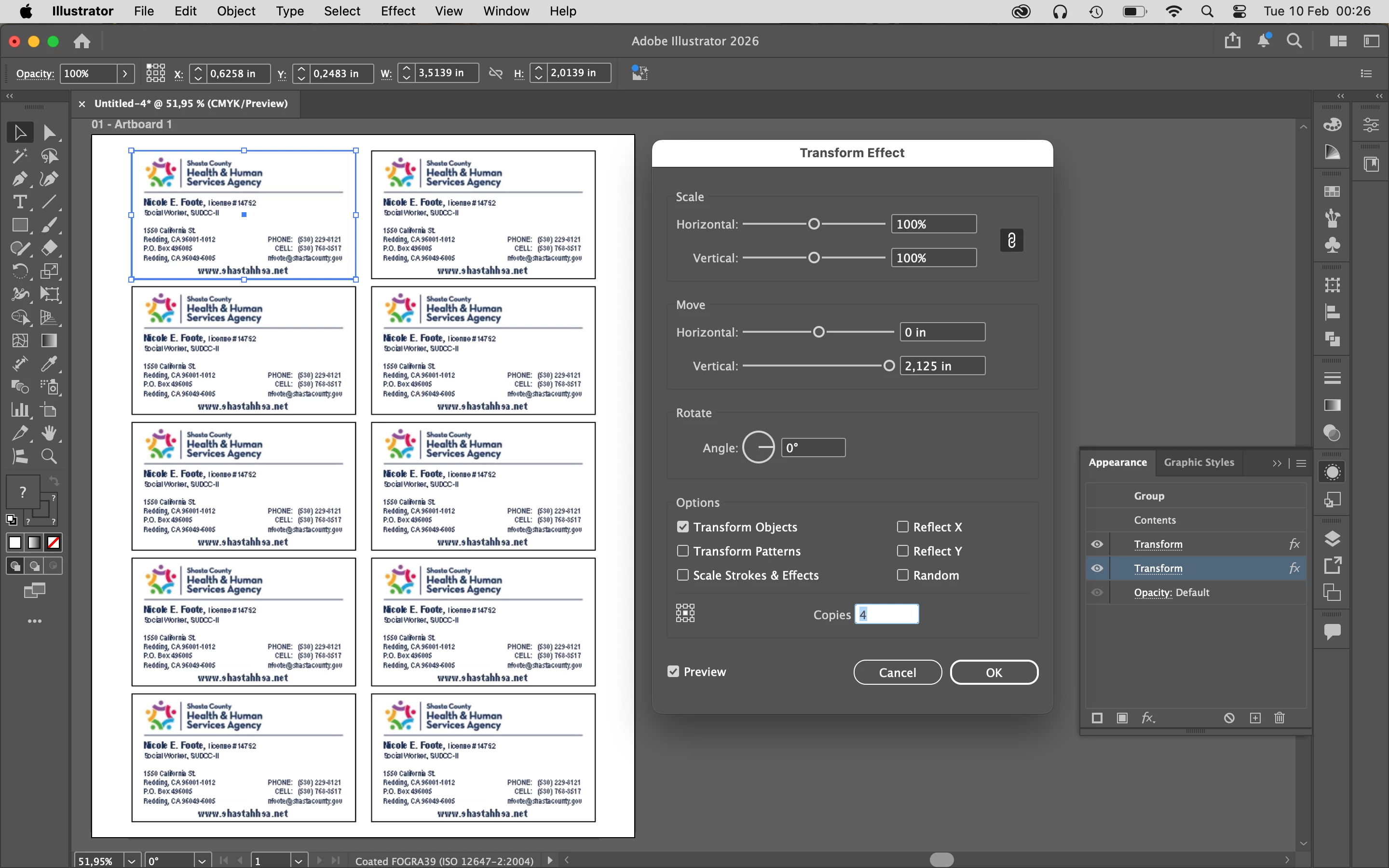Click the Add New Effect fx button
Image resolution: width=1389 pixels, height=868 pixels.
(1147, 718)
